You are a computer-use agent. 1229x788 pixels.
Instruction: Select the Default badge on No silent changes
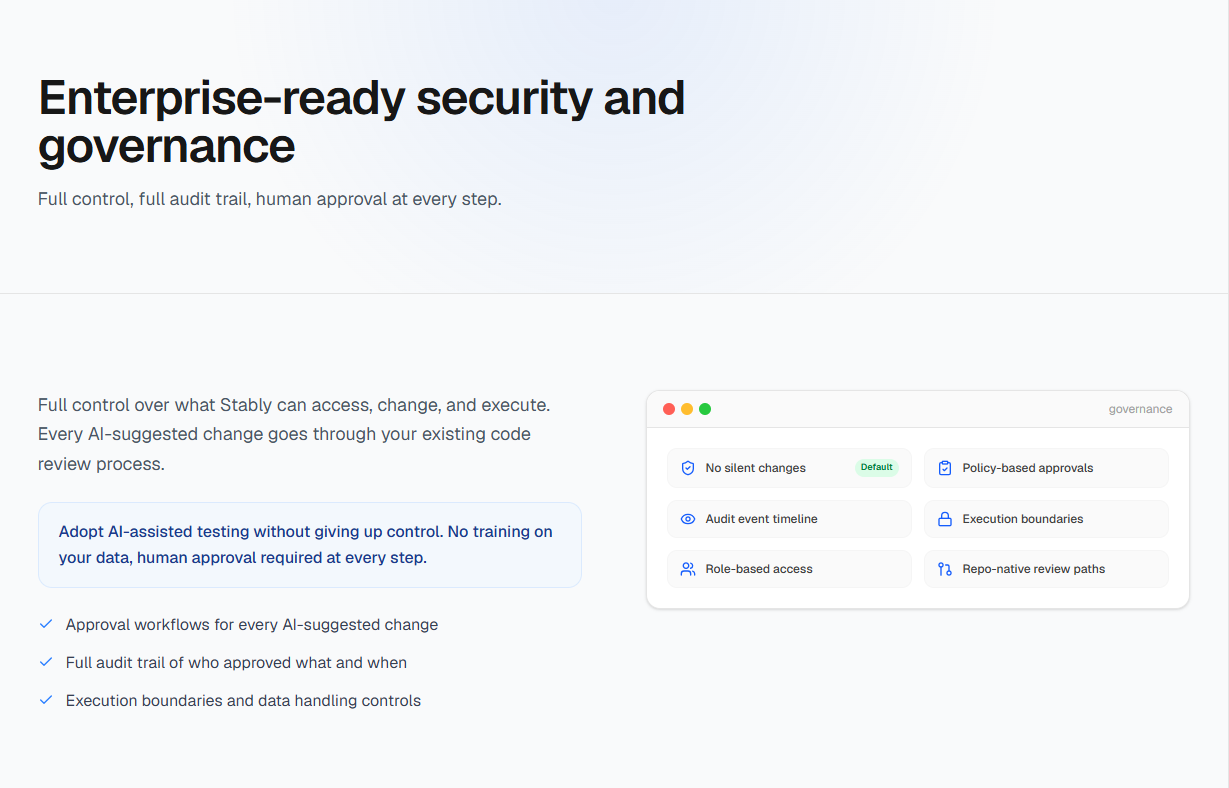pyautogui.click(x=877, y=467)
